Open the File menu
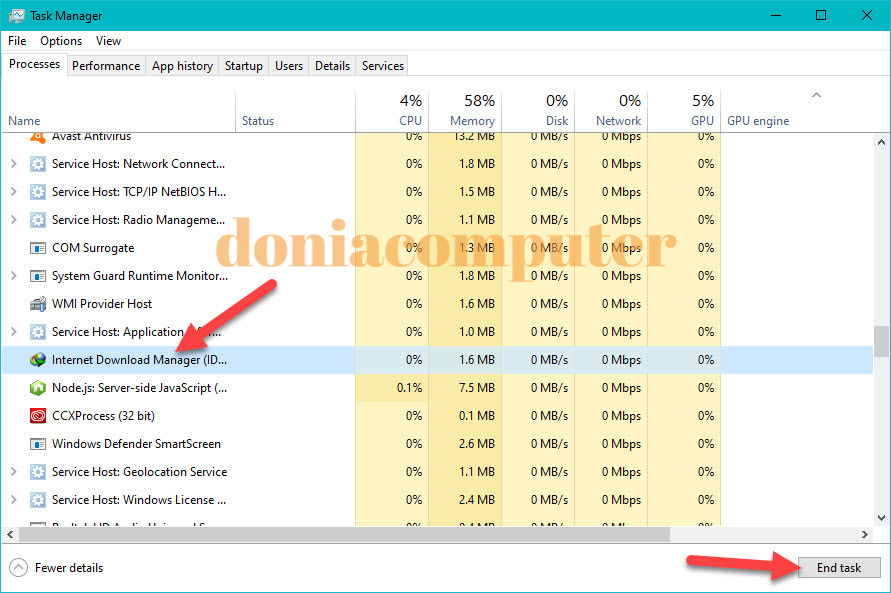 [x=17, y=41]
